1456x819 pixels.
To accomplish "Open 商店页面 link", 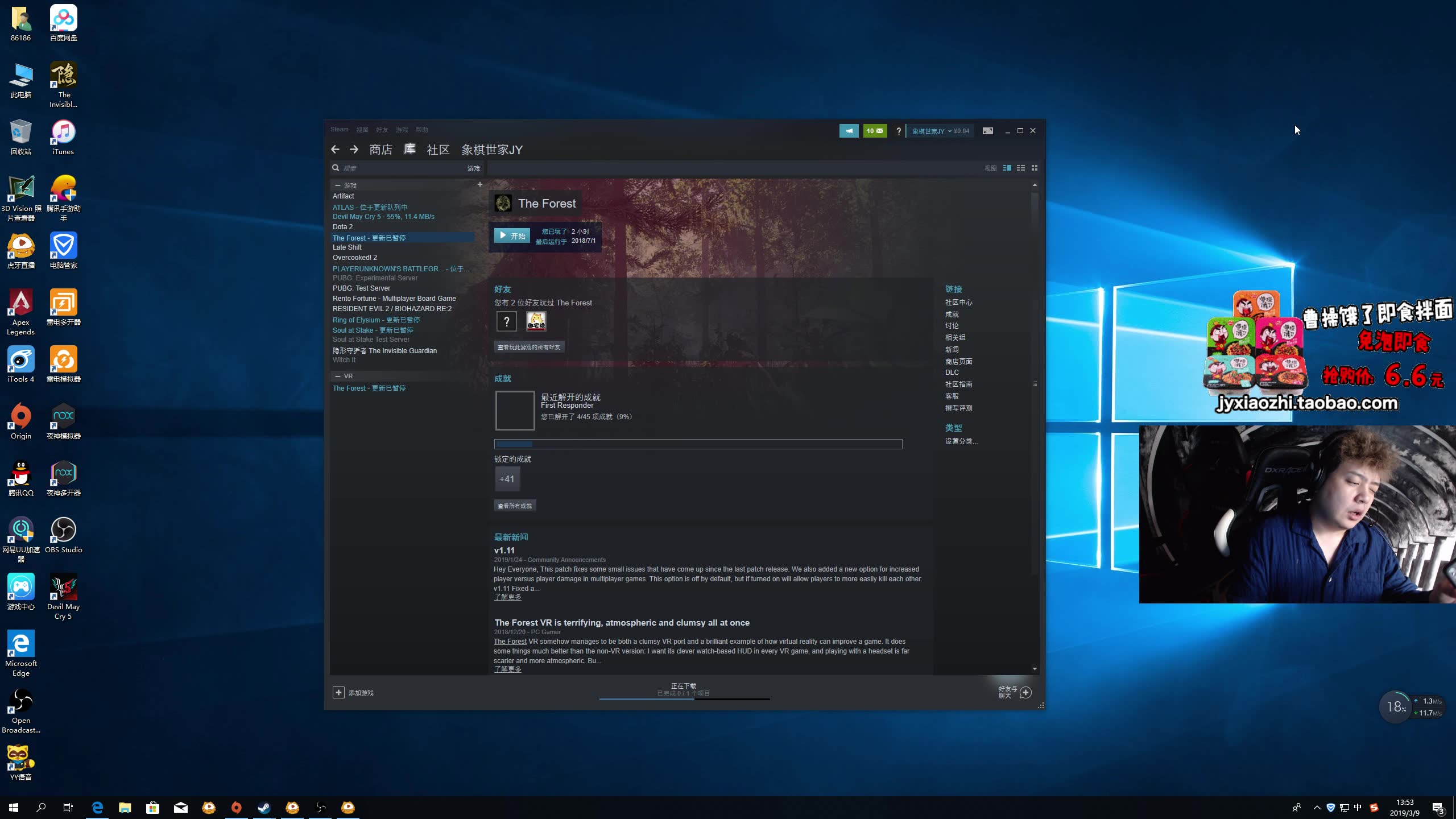I will point(958,361).
